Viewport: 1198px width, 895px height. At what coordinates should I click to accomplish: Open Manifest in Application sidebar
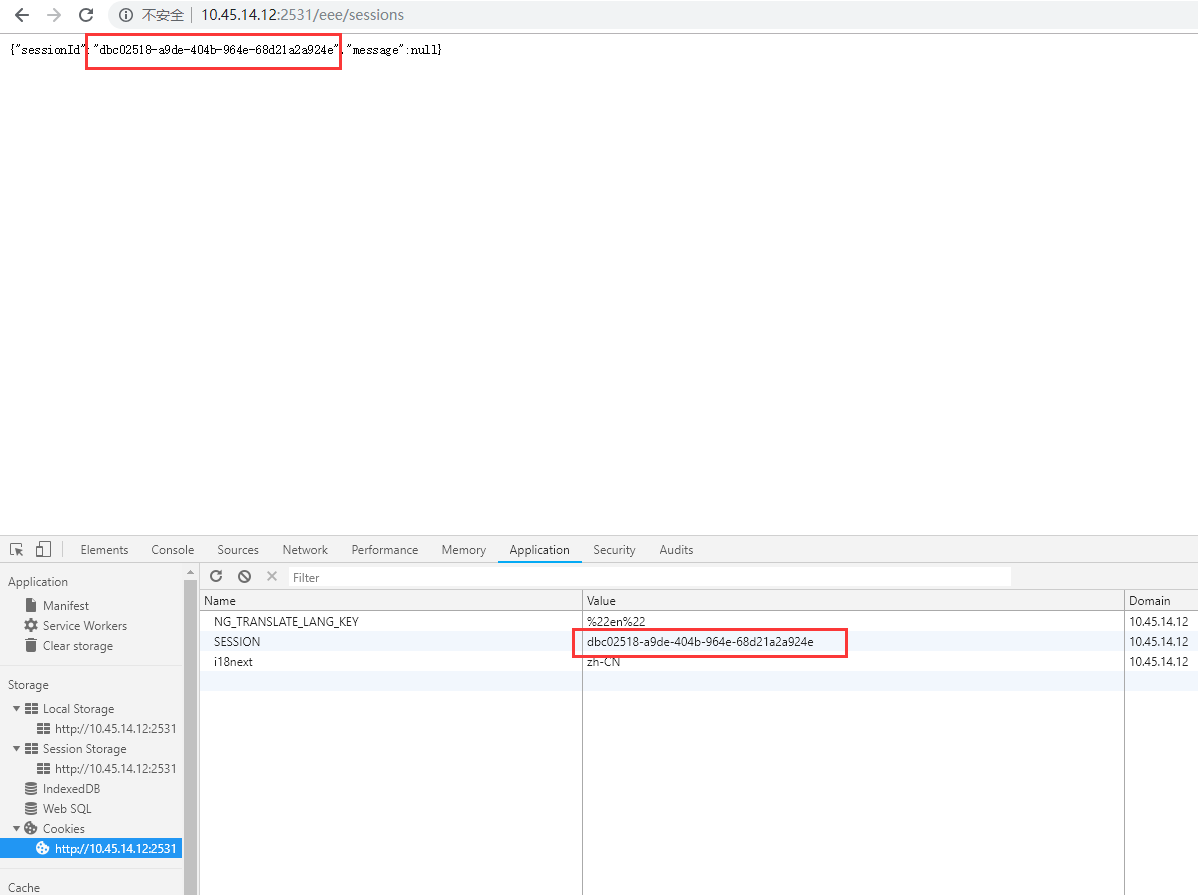point(66,605)
